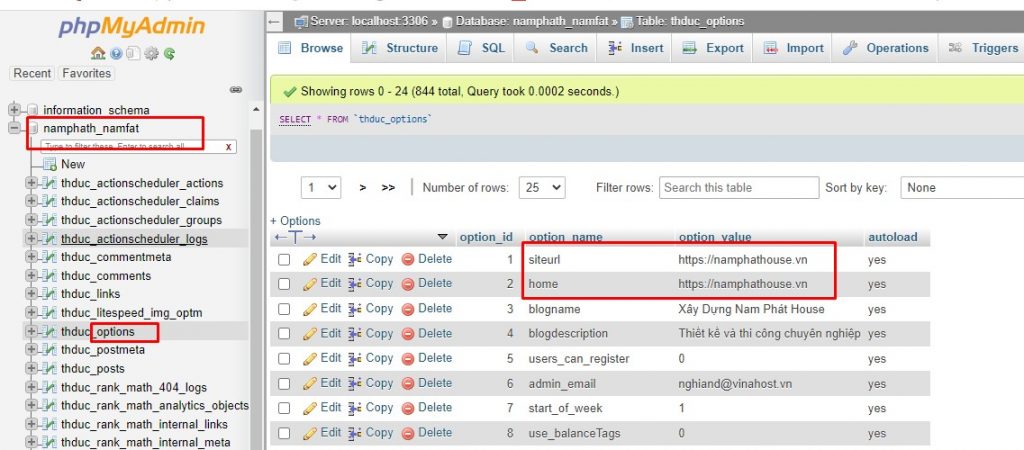Screen dimensions: 1024x450
Task: Expand the + Options link
Action: (295, 221)
